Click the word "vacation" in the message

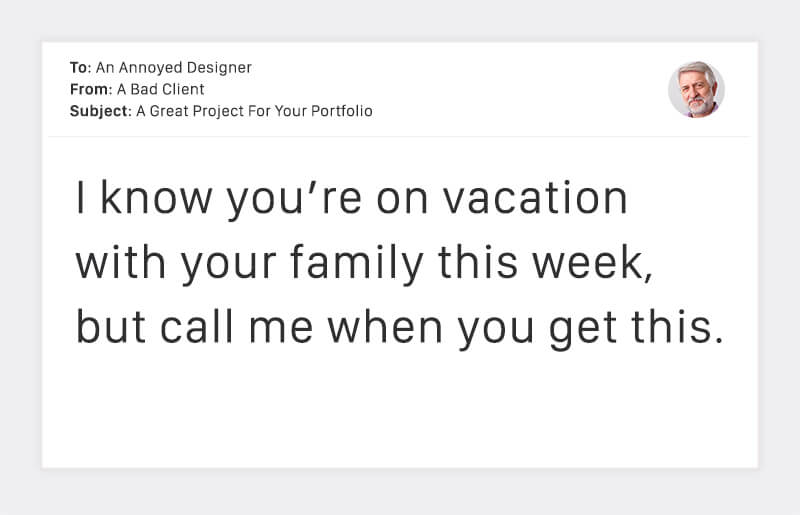[x=535, y=199]
